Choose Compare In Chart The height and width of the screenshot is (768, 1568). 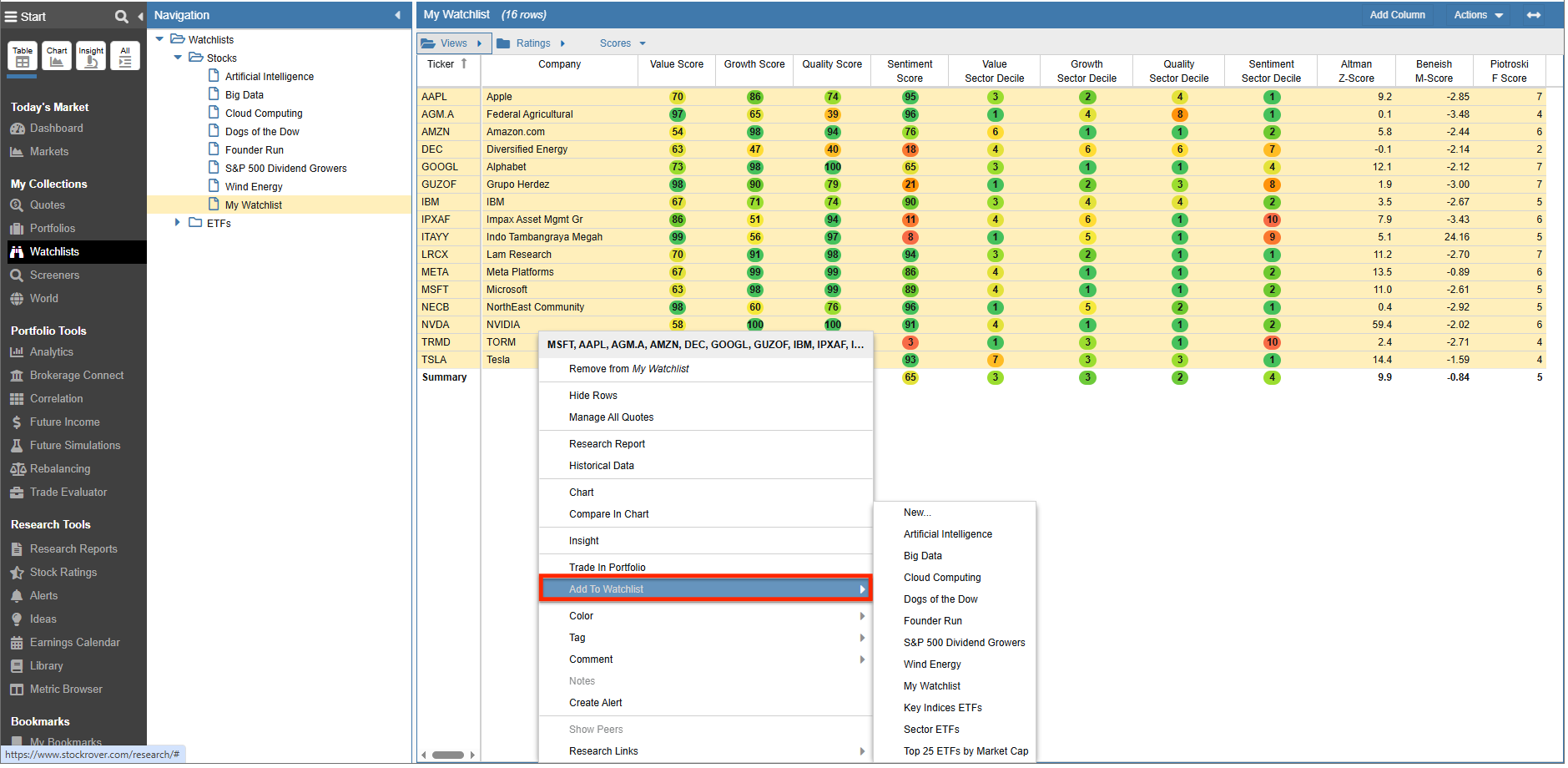[x=706, y=514]
